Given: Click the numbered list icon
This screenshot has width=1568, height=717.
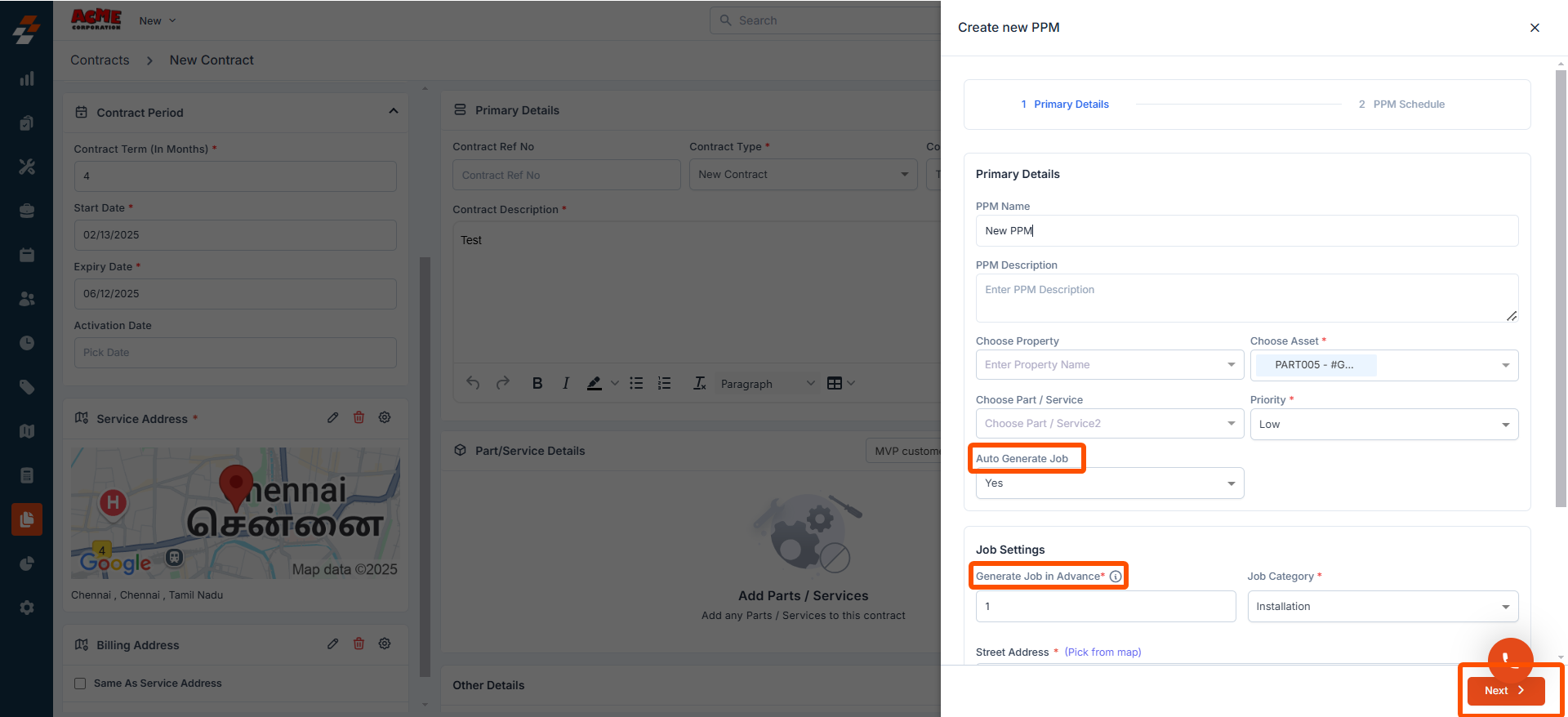Looking at the screenshot, I should click(x=664, y=383).
